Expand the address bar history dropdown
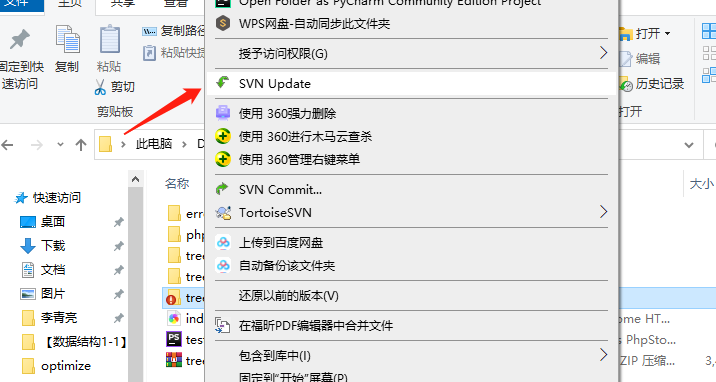The width and height of the screenshot is (716, 382). tap(689, 145)
